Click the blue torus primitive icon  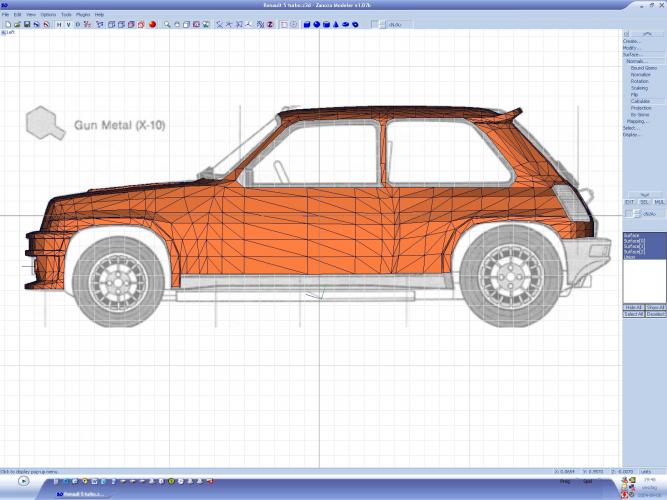click(x=354, y=24)
